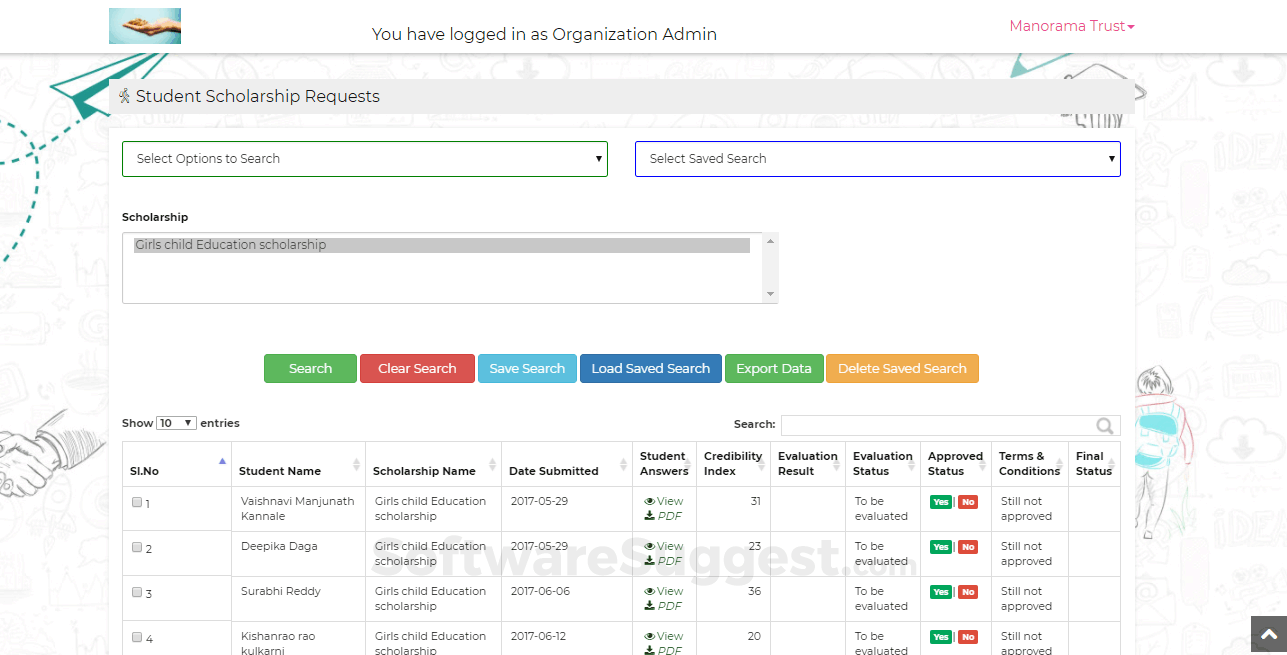Open the Show entries count dropdown
Image resolution: width=1287 pixels, height=655 pixels.
[176, 423]
